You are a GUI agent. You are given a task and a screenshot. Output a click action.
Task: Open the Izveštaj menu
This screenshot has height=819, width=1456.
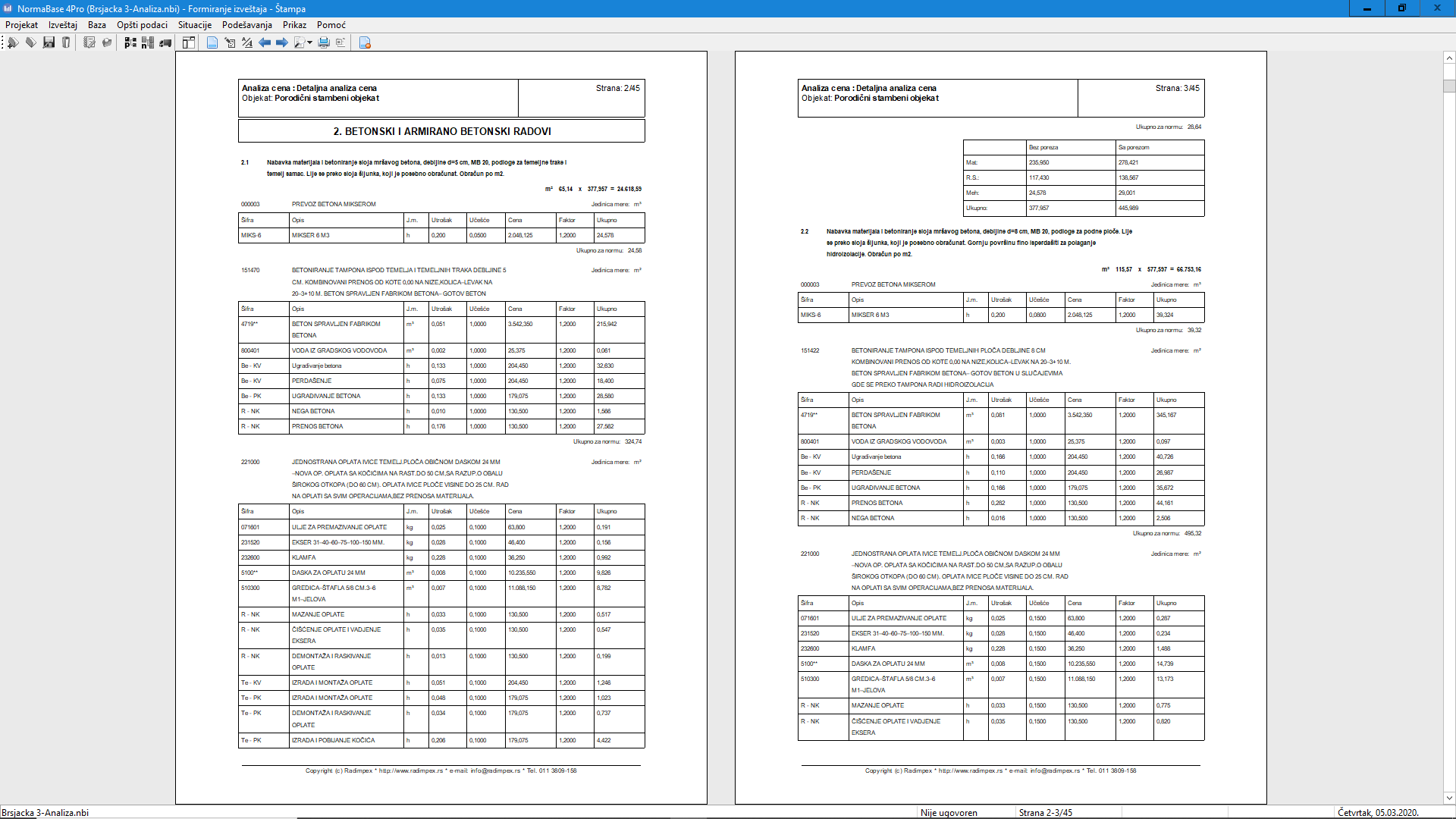[x=63, y=25]
